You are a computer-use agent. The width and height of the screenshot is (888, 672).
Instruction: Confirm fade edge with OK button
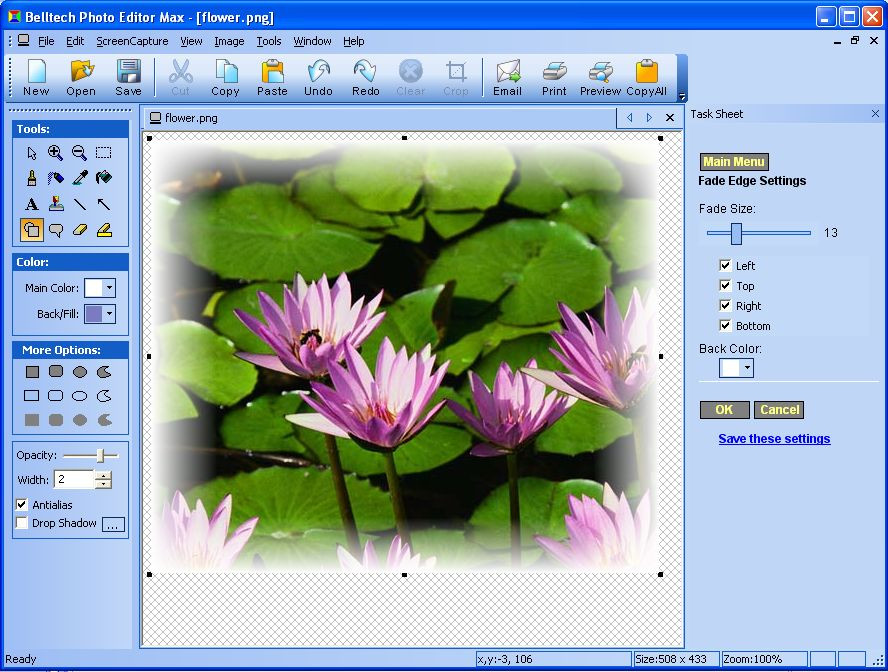point(724,409)
